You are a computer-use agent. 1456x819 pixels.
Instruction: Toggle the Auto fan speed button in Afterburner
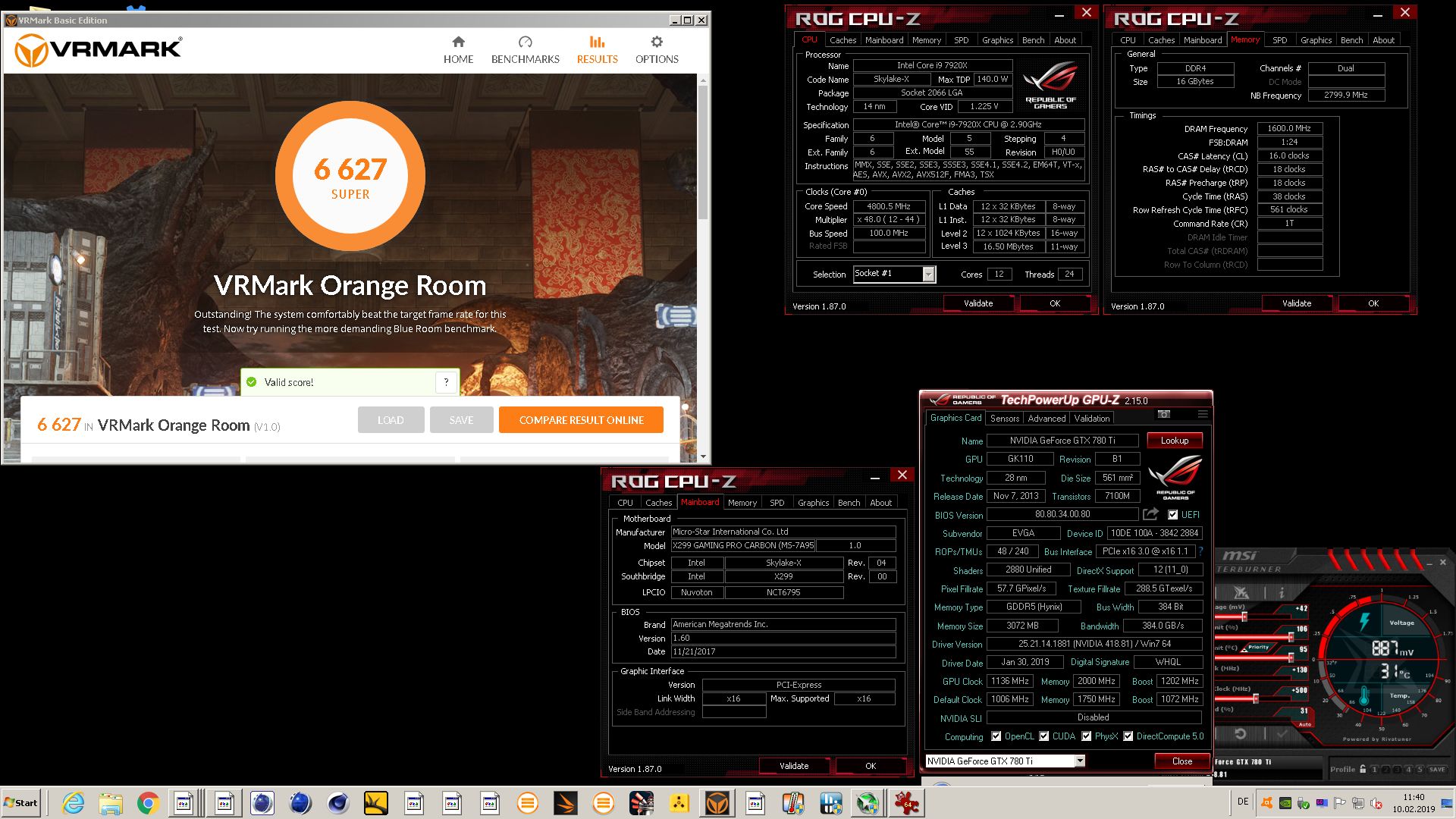pos(1305,724)
